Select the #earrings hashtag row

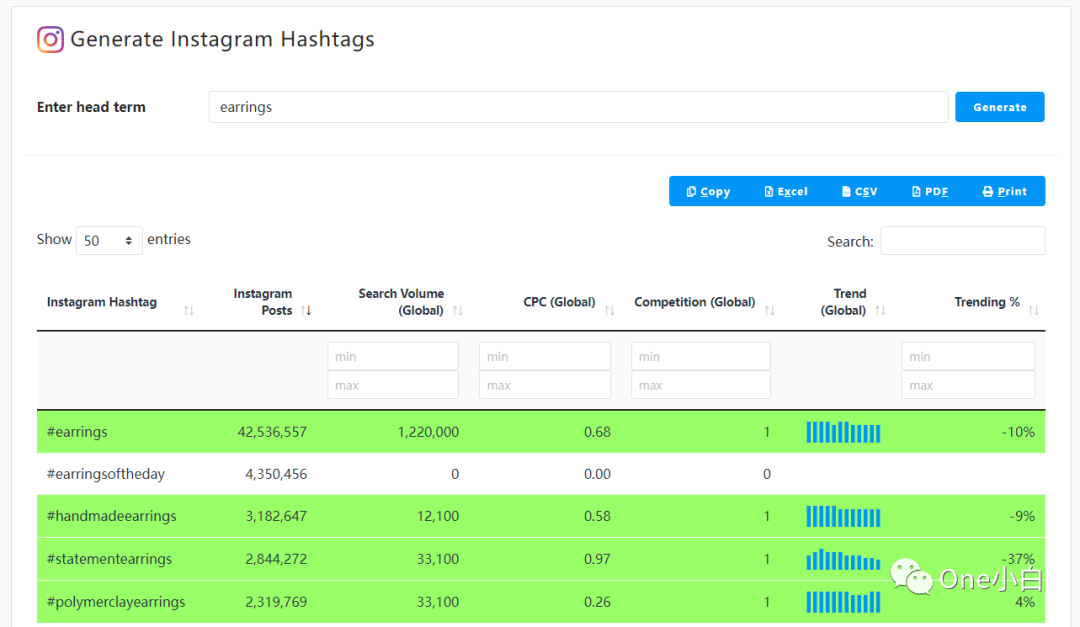point(541,432)
